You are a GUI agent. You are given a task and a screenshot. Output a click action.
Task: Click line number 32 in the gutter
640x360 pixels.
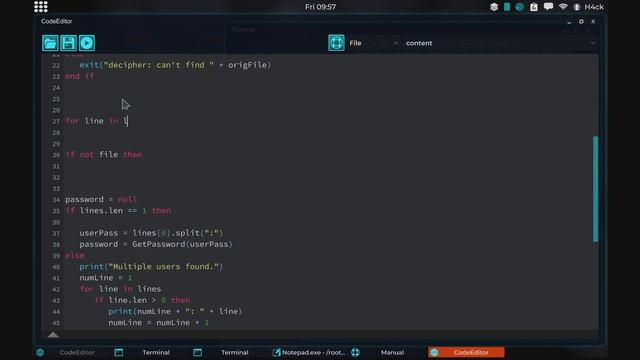tap(56, 178)
